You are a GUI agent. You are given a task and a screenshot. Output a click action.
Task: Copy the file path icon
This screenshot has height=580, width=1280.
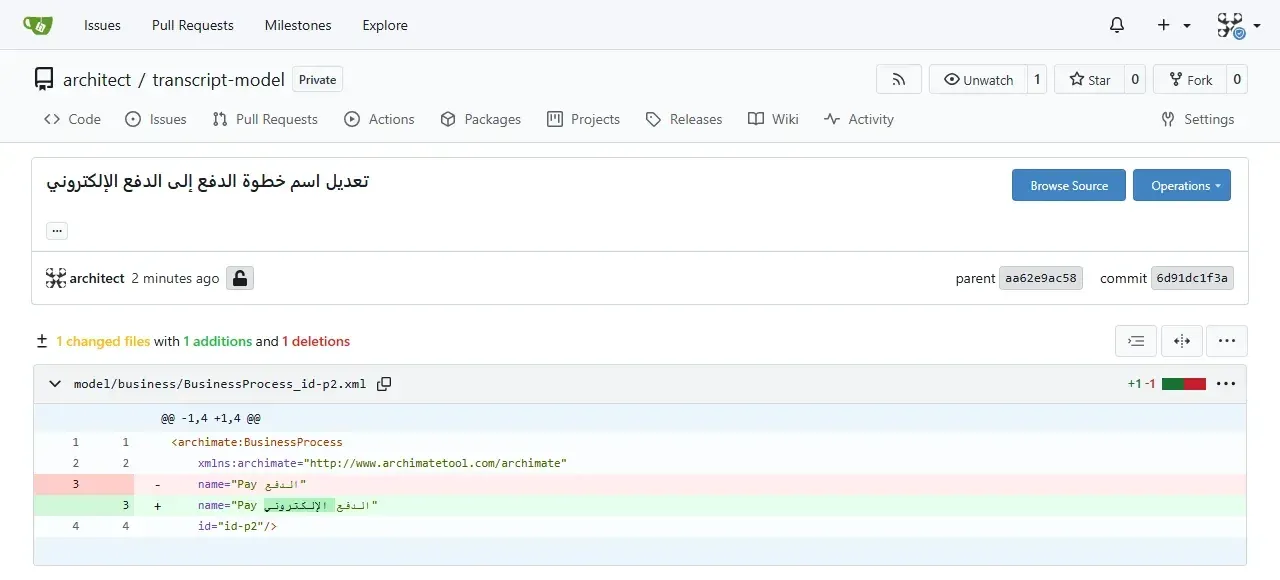[384, 384]
